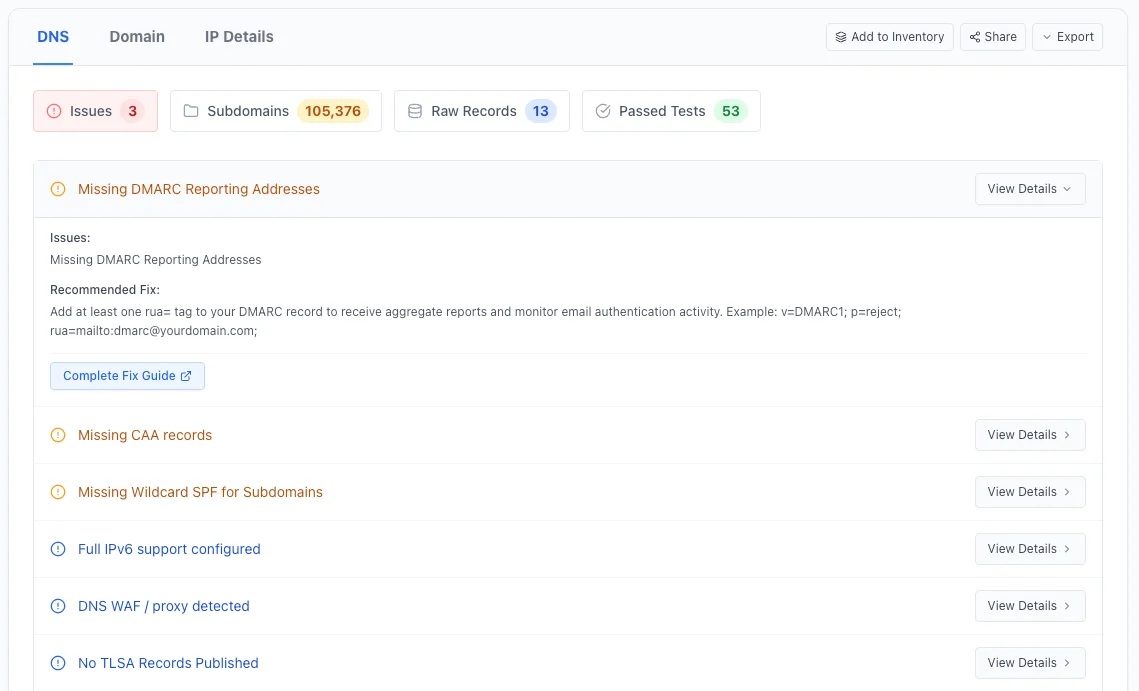This screenshot has width=1139, height=691.
Task: Click the No TLSA Records Published title
Action: tap(168, 663)
